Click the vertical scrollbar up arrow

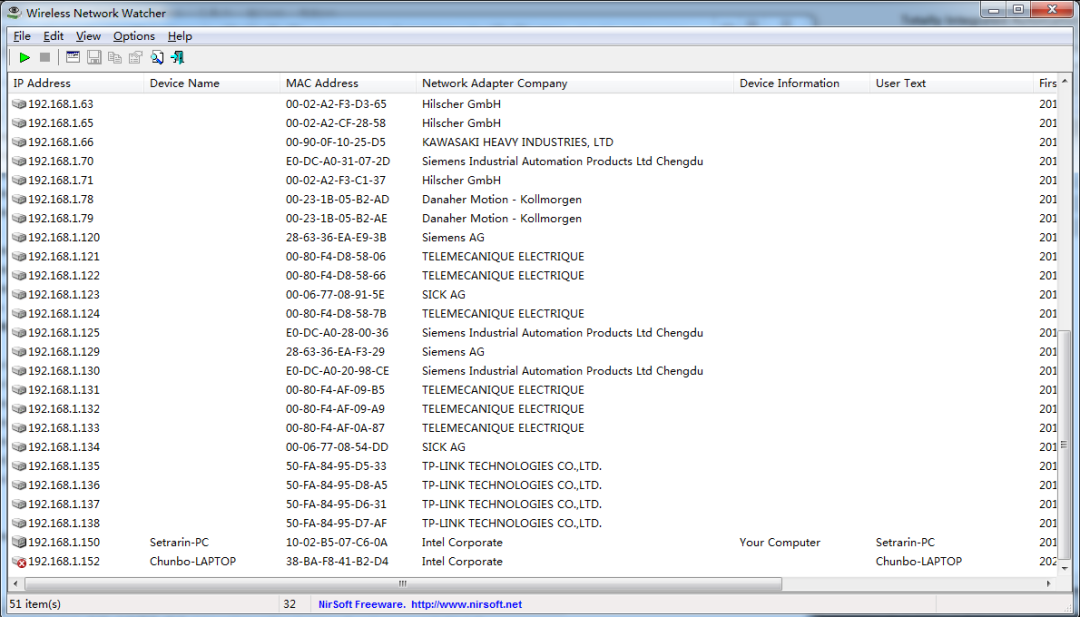(1064, 81)
